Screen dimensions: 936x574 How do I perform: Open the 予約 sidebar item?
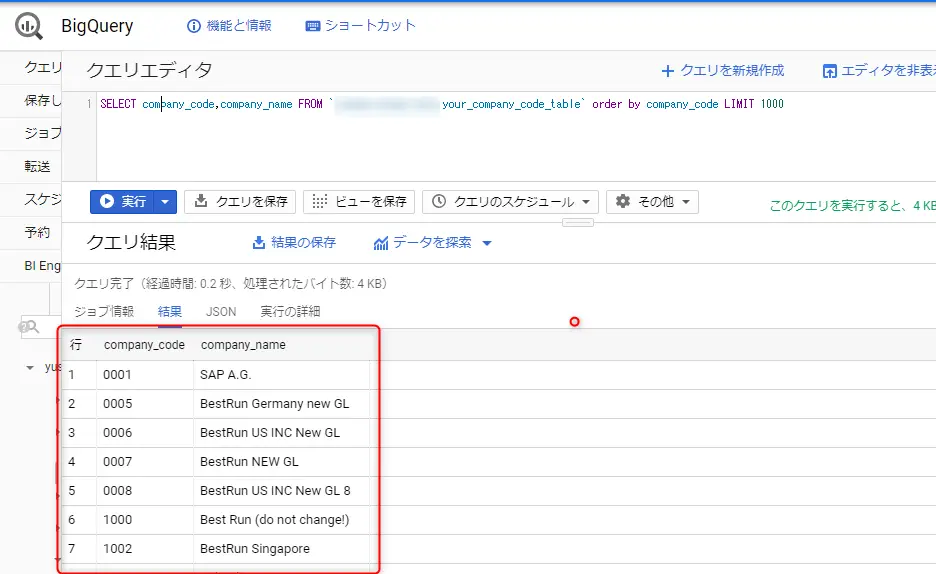(31, 232)
